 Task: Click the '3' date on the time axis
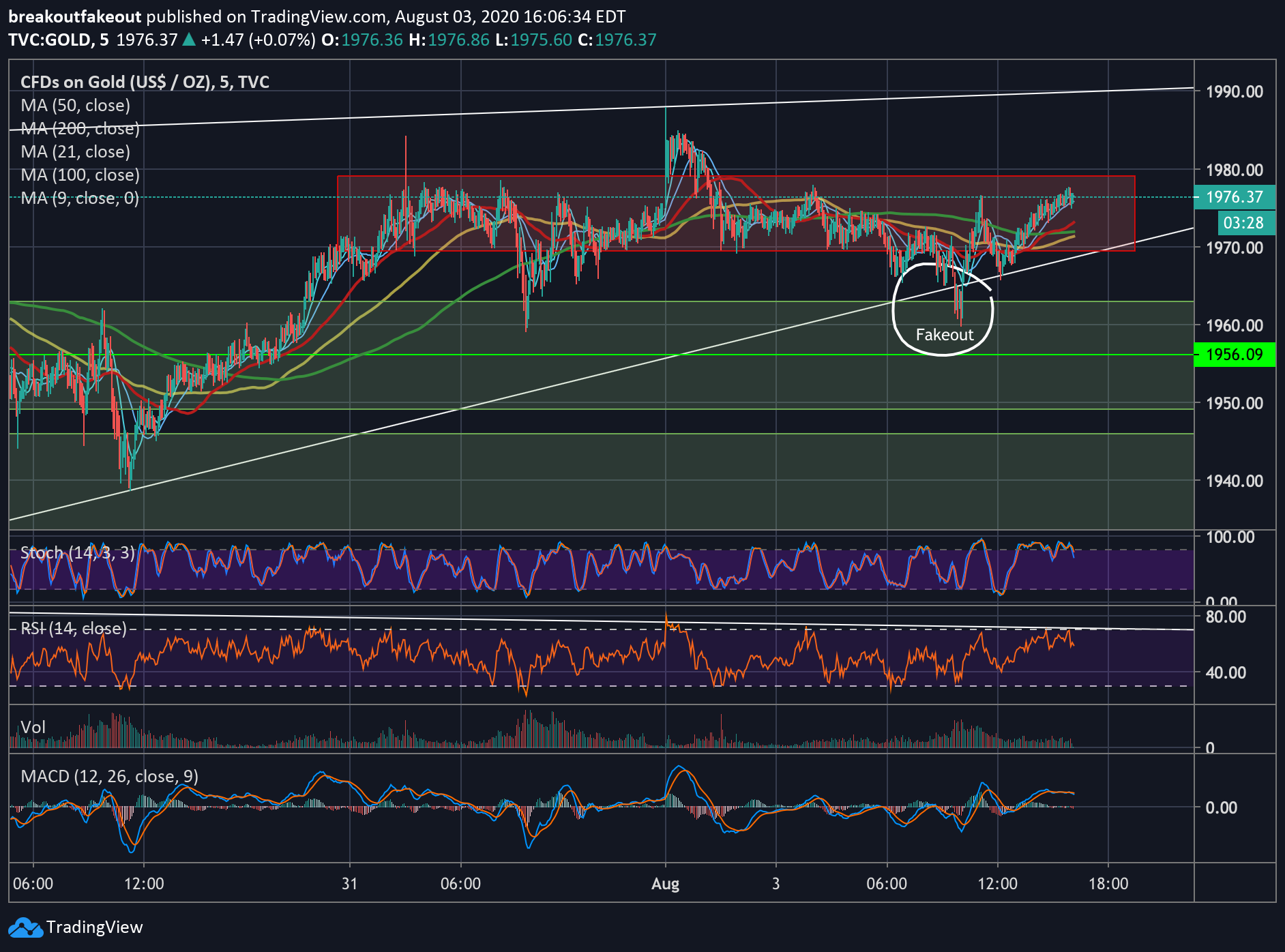pos(776,884)
